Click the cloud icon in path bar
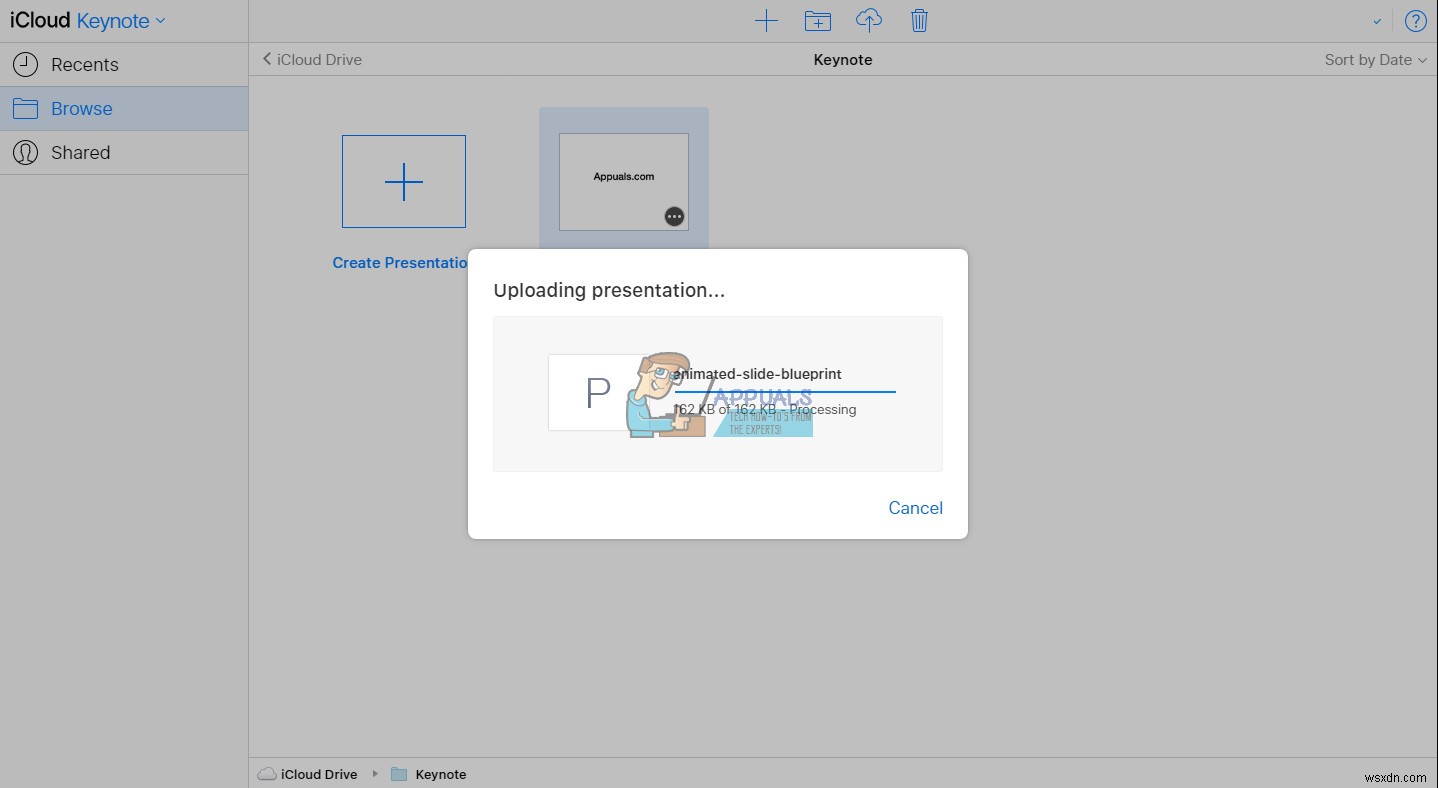1438x788 pixels. pyautogui.click(x=267, y=774)
